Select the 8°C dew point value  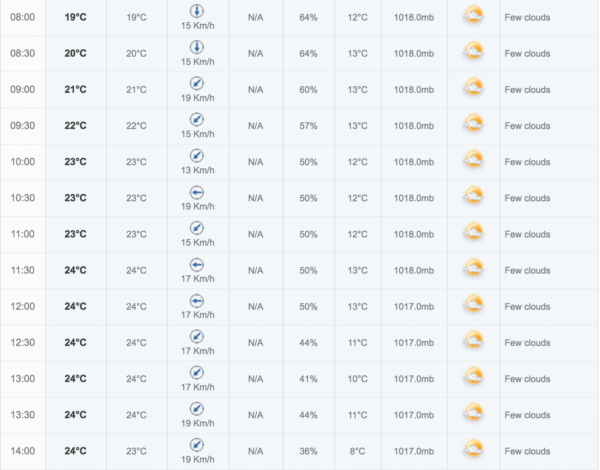357,451
